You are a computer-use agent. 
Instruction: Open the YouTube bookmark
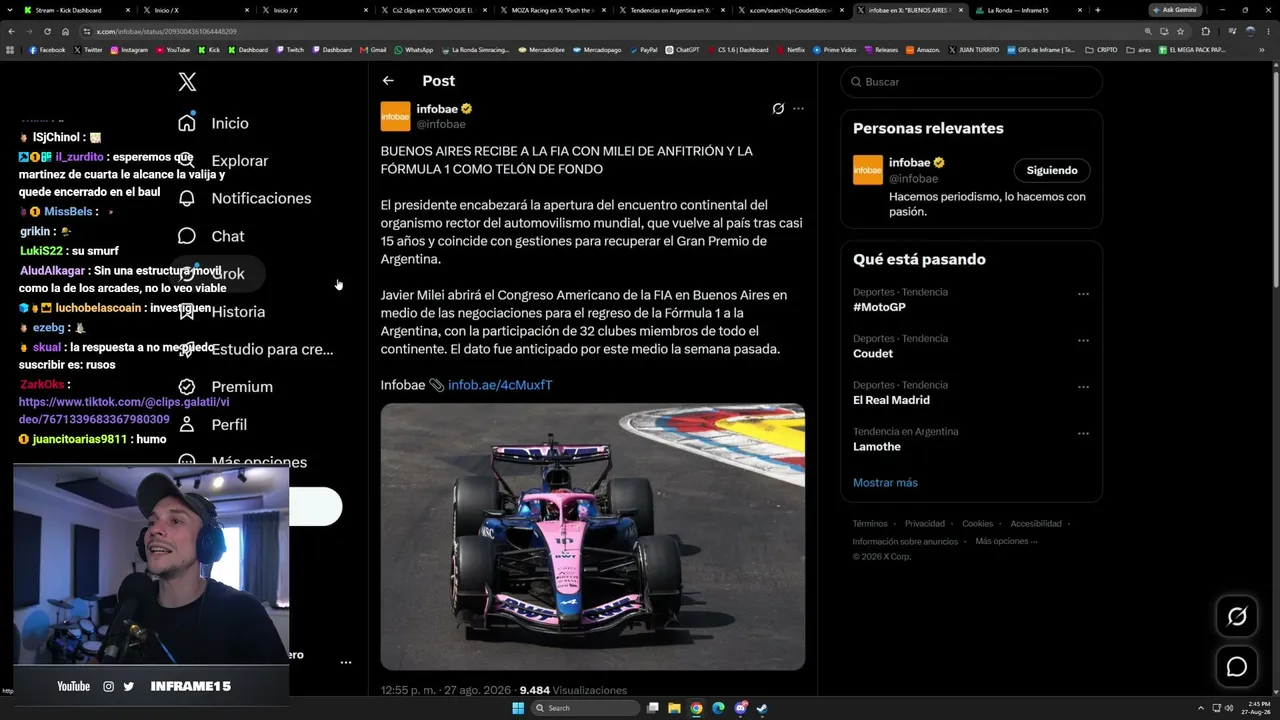[x=173, y=49]
